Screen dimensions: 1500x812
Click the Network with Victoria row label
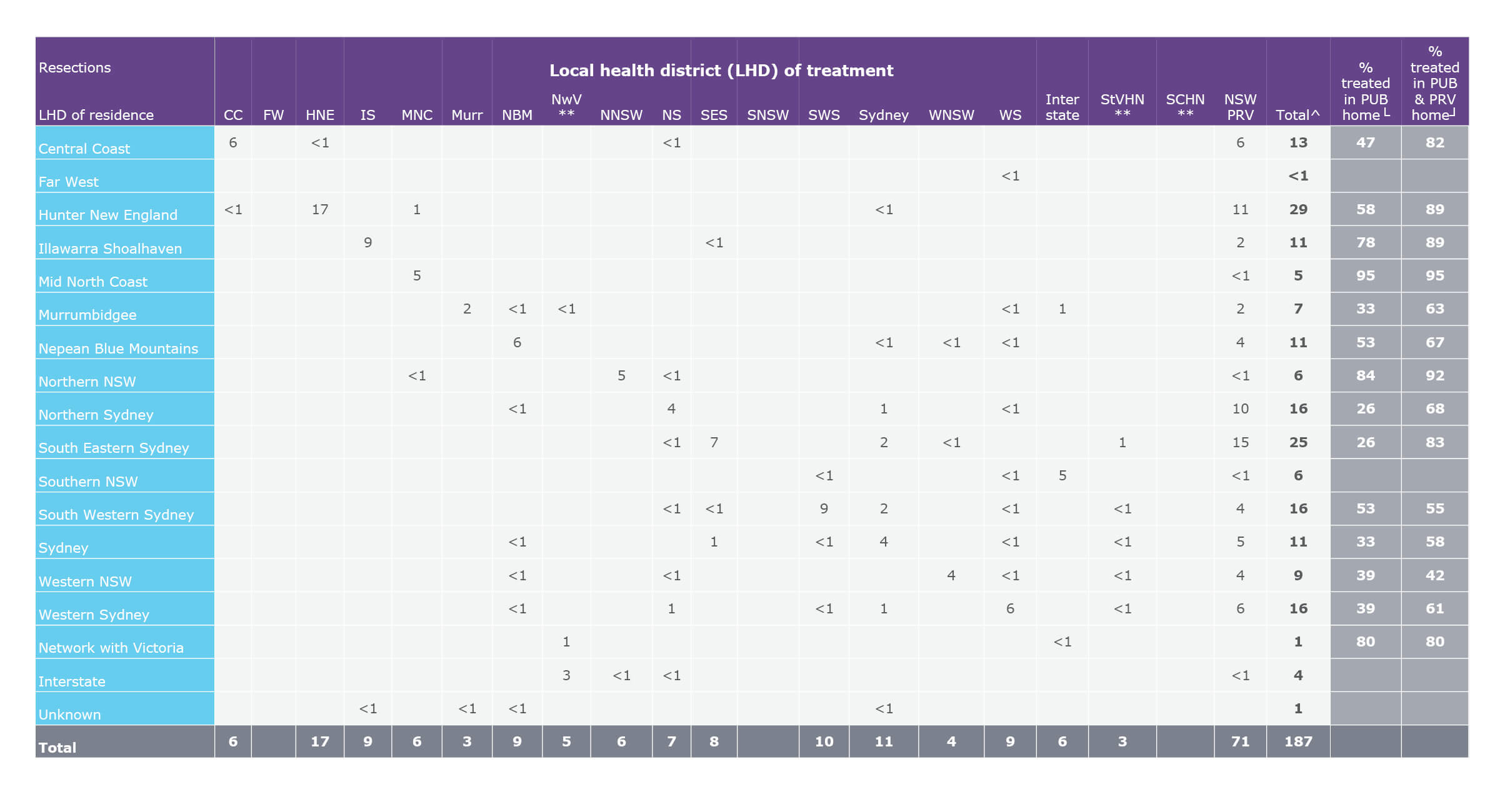(111, 648)
